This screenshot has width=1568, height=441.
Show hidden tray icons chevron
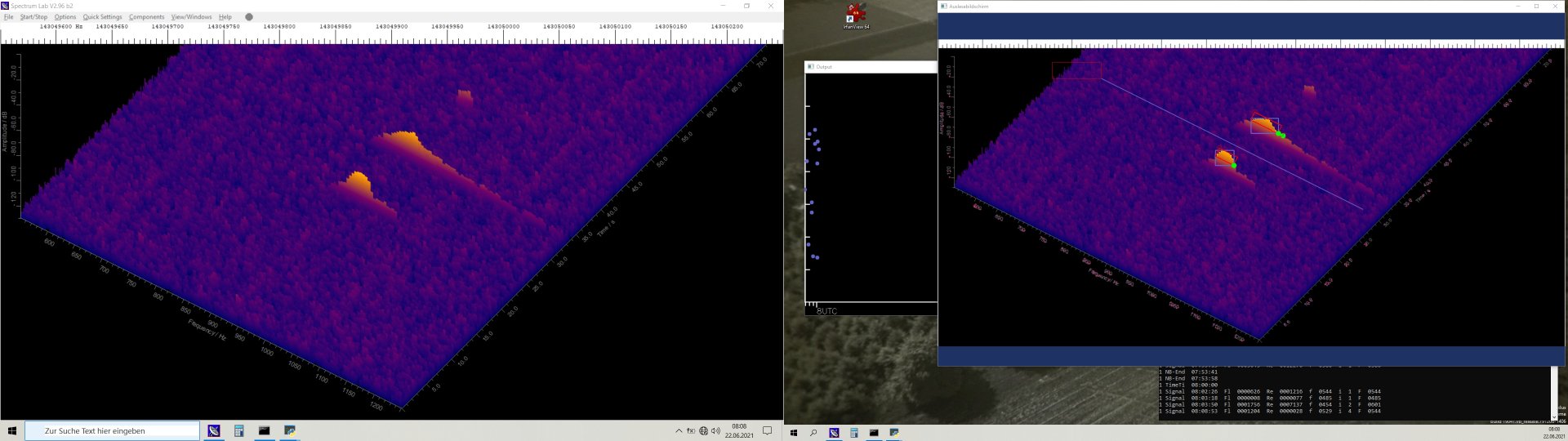679,430
